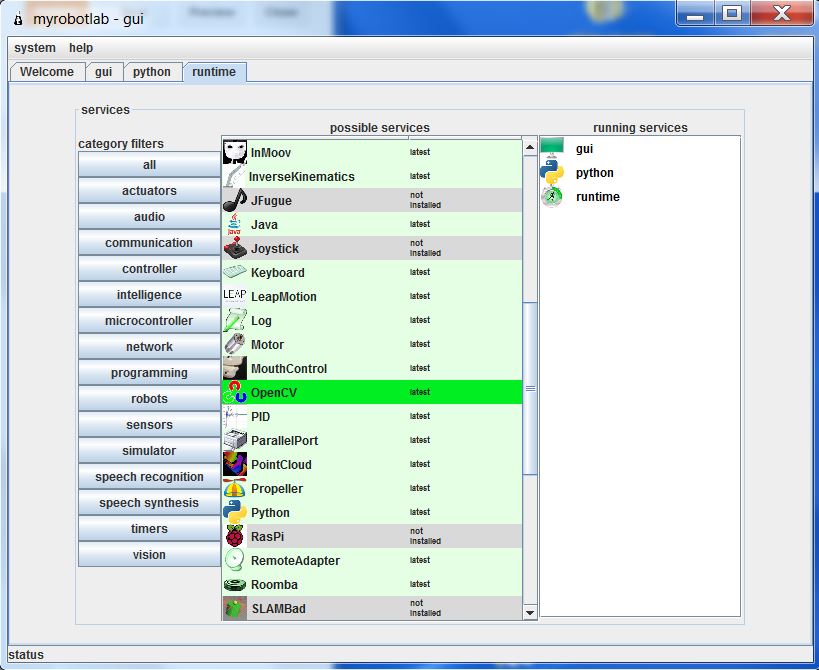Viewport: 819px width, 670px height.
Task: Click the services list scroll up arrow
Action: pyautogui.click(x=530, y=147)
